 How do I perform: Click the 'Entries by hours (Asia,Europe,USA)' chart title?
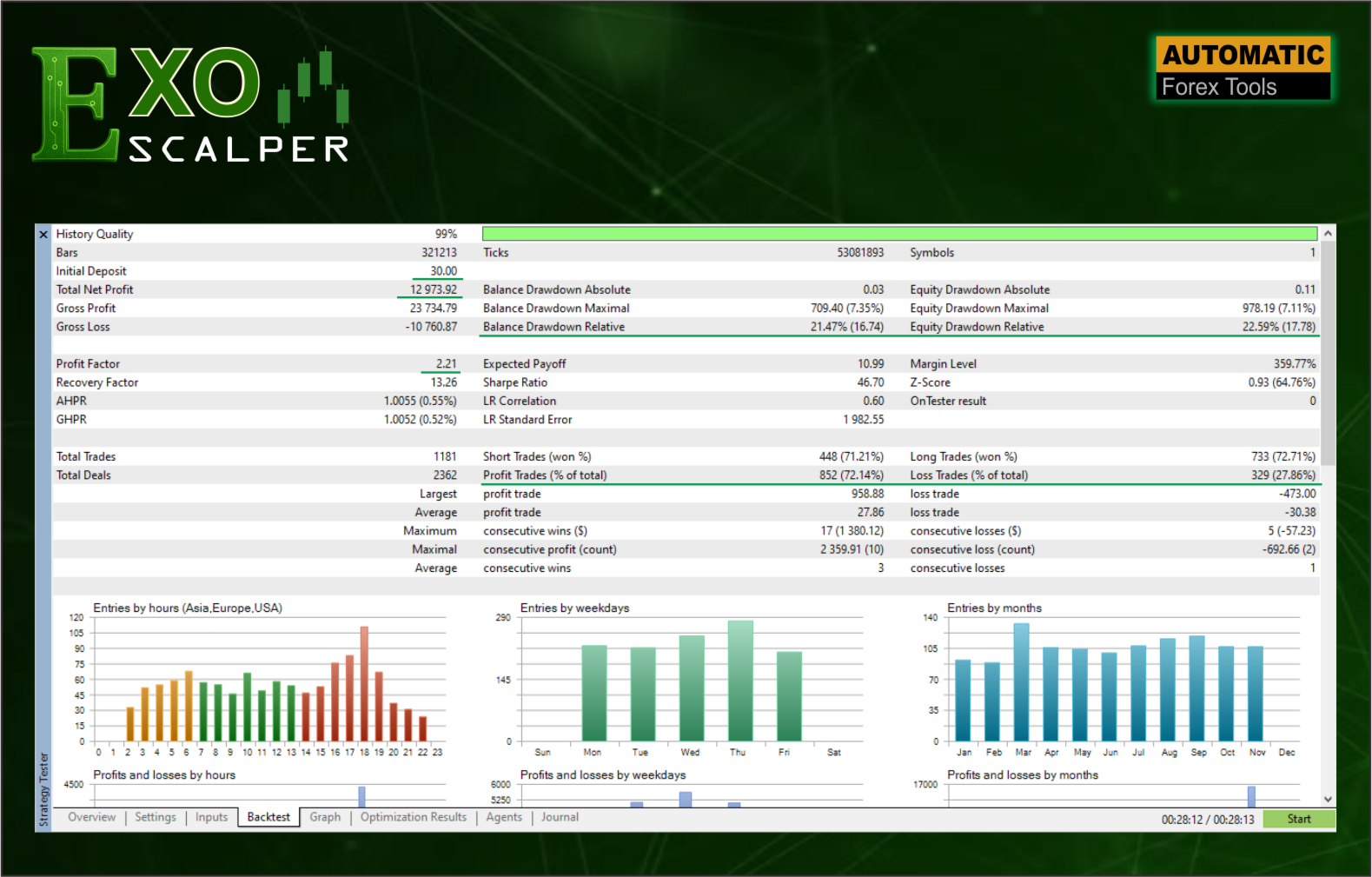[x=188, y=608]
